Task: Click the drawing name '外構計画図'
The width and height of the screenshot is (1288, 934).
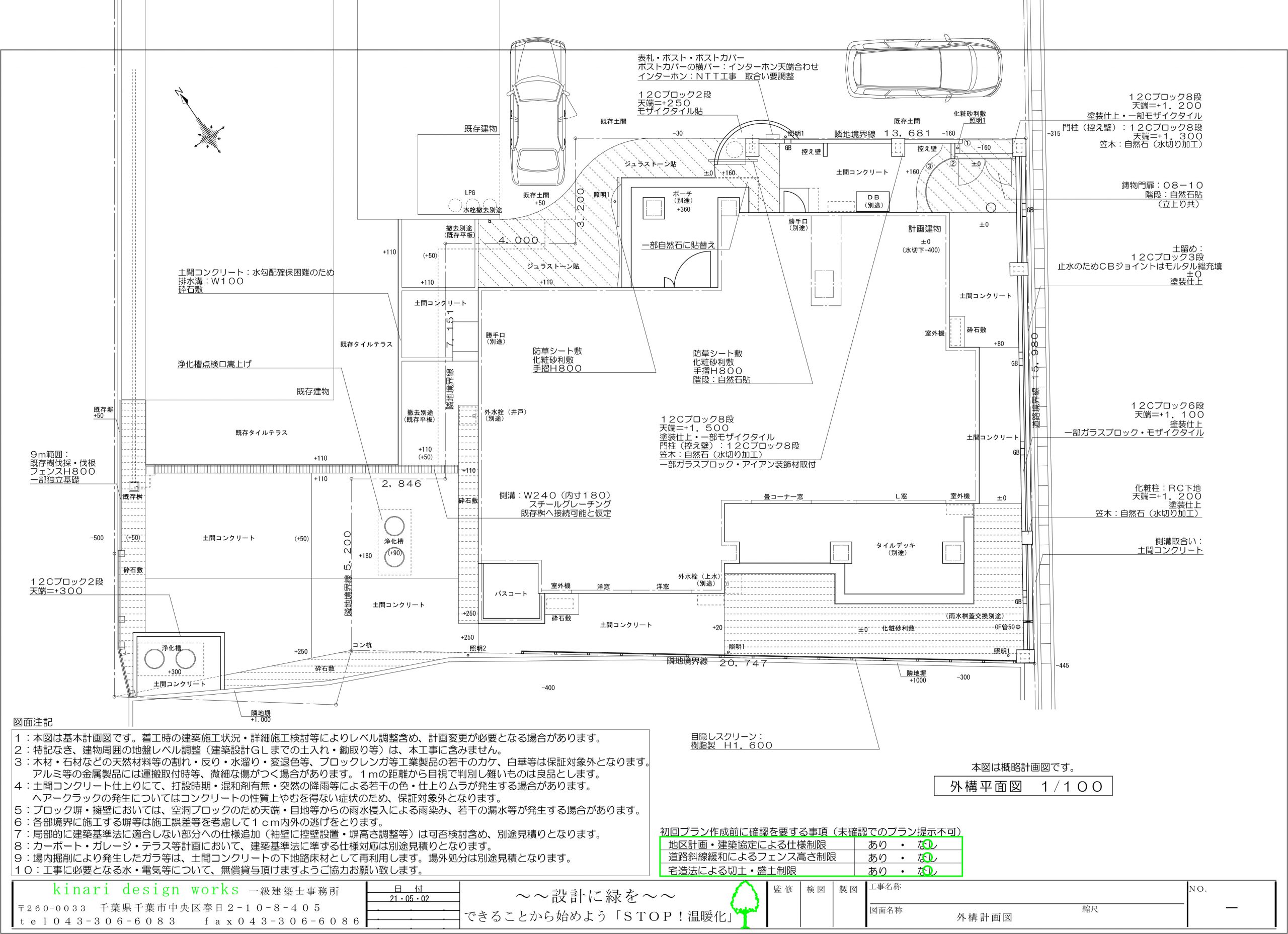Action: (x=984, y=917)
